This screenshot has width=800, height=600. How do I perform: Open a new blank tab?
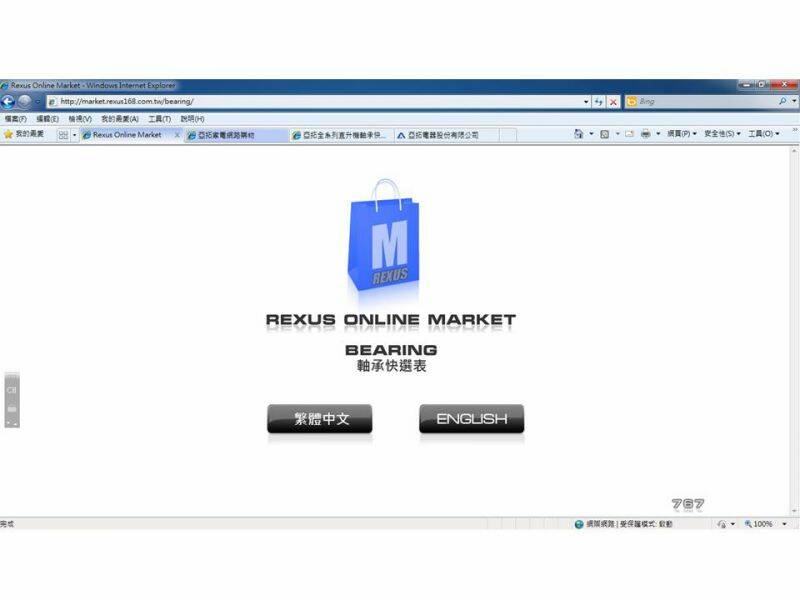[508, 135]
